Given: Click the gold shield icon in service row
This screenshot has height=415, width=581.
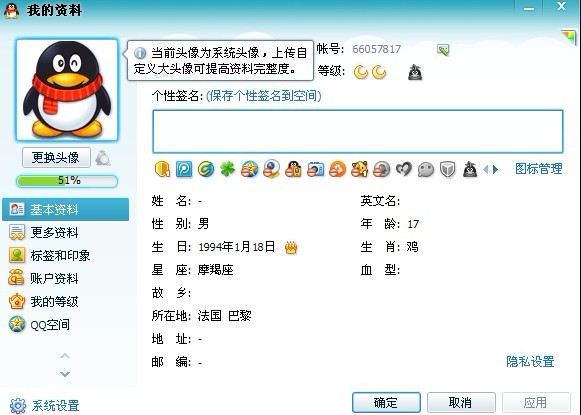Looking at the screenshot, I should tap(162, 170).
